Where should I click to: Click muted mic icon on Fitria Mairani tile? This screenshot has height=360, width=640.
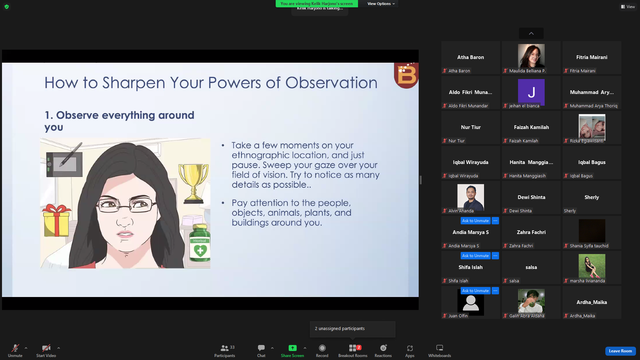[x=566, y=71]
